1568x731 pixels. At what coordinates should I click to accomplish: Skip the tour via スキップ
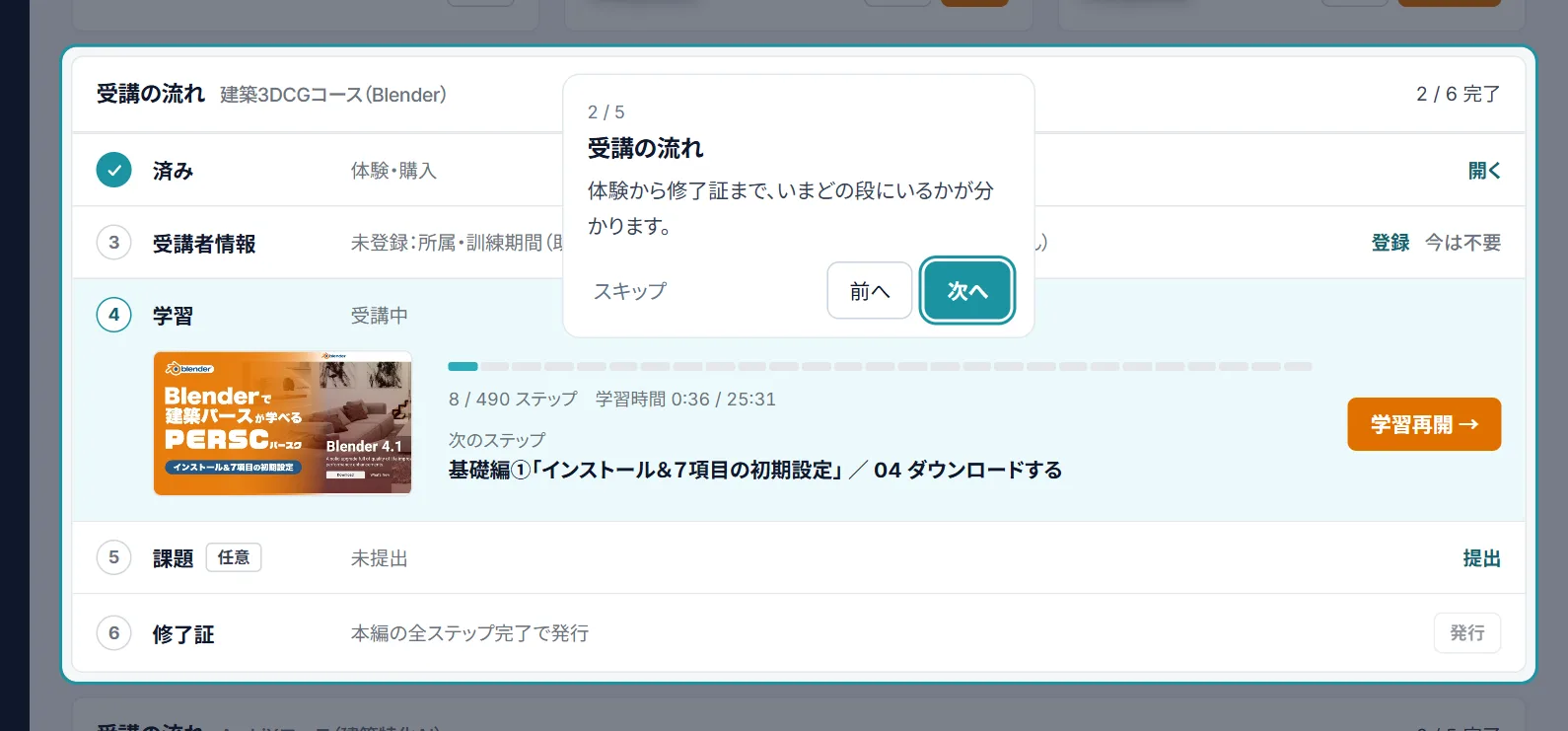[x=630, y=291]
